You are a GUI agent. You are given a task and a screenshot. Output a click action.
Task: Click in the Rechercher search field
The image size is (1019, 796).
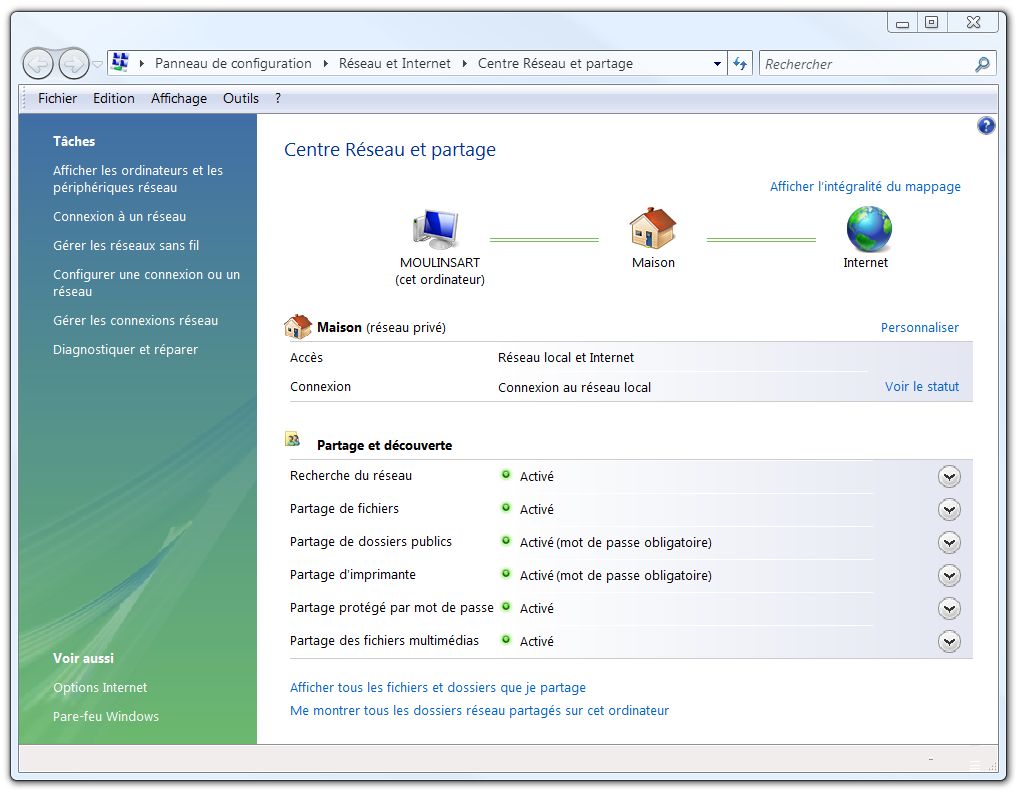pos(865,64)
